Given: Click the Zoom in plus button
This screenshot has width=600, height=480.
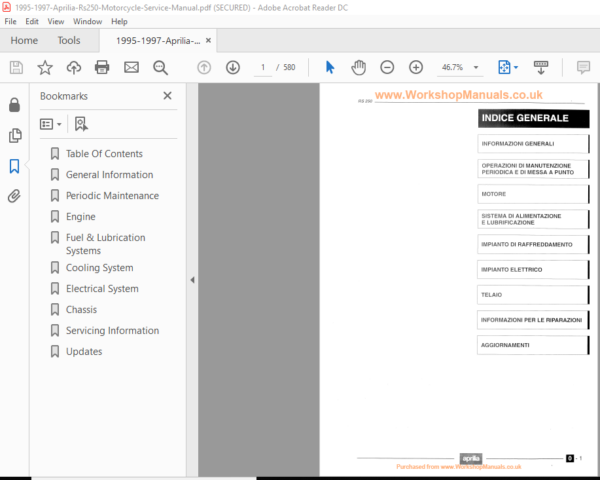Looking at the screenshot, I should tap(416, 68).
